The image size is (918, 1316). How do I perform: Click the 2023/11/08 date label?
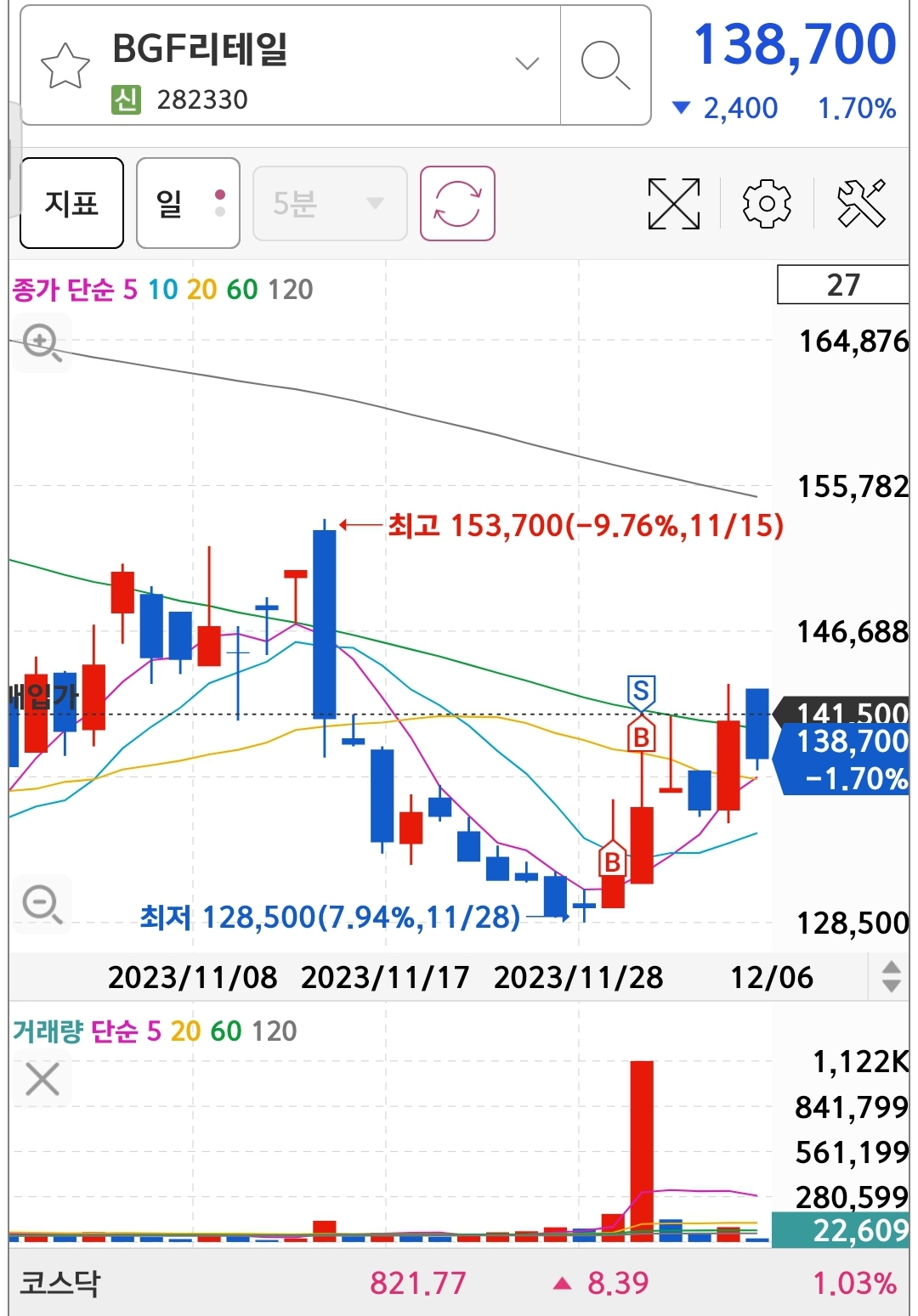pyautogui.click(x=193, y=977)
